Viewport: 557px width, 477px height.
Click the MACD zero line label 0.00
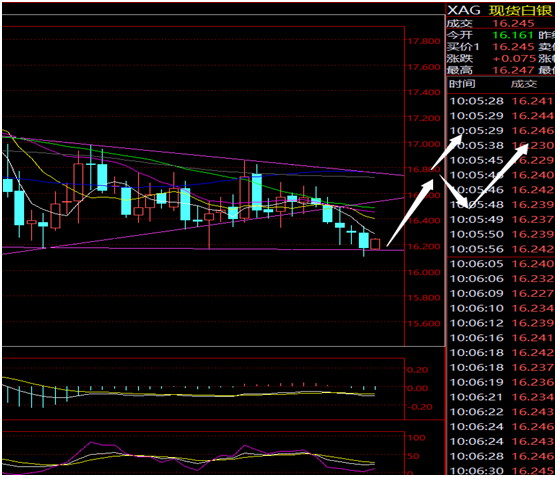pyautogui.click(x=417, y=388)
